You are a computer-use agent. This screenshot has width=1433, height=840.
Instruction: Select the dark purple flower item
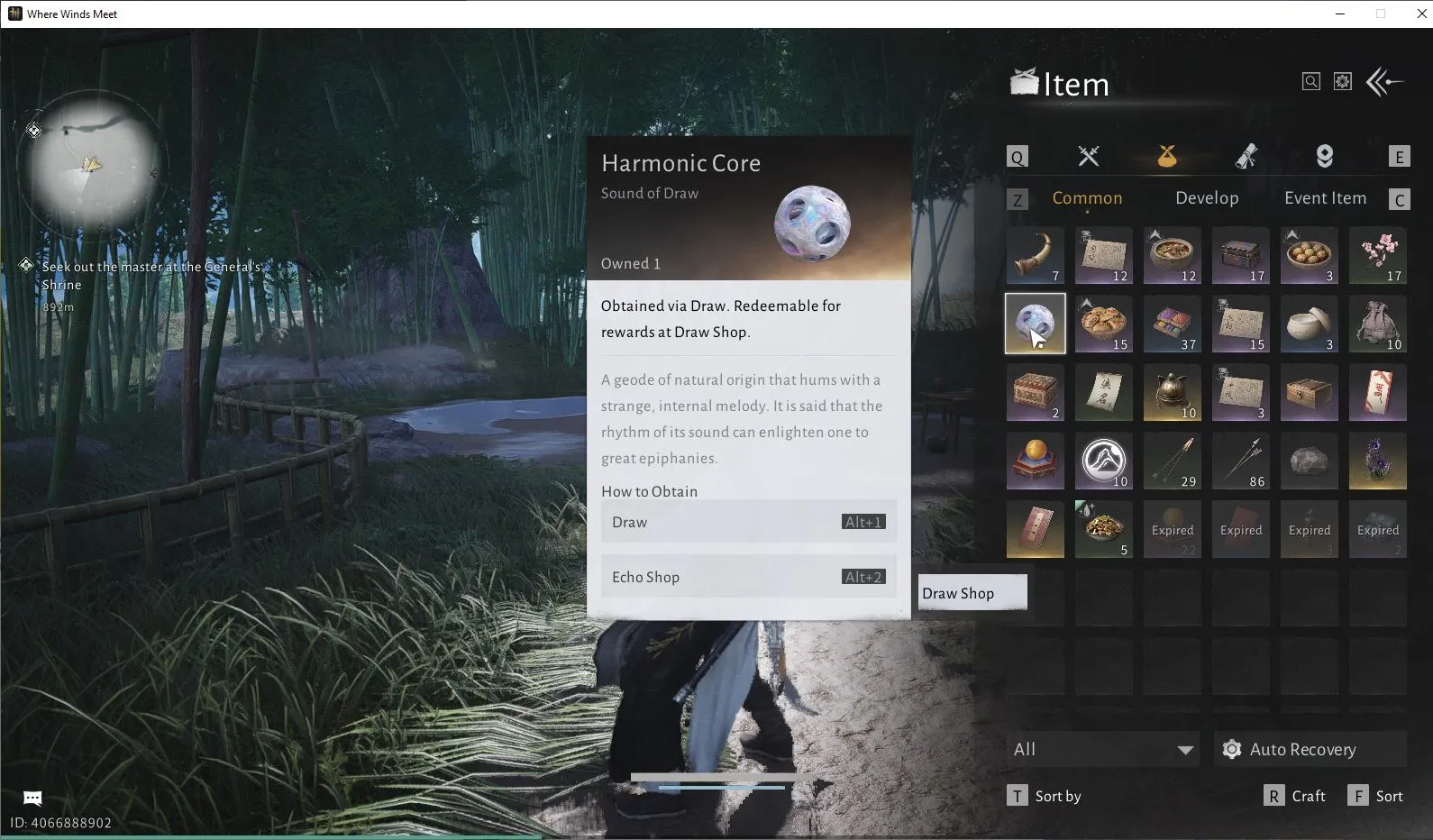(1377, 461)
